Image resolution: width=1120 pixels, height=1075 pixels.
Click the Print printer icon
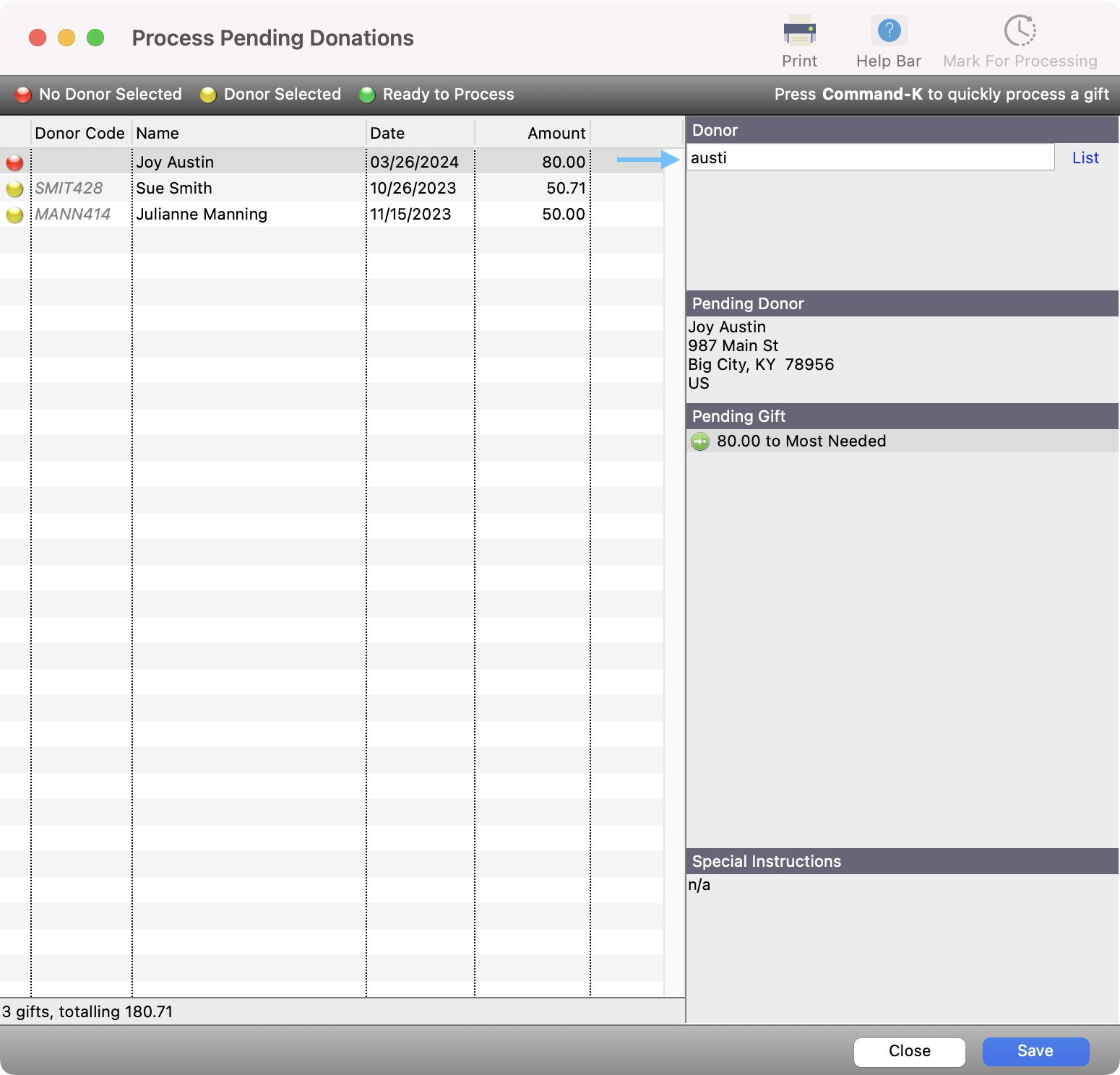799,32
